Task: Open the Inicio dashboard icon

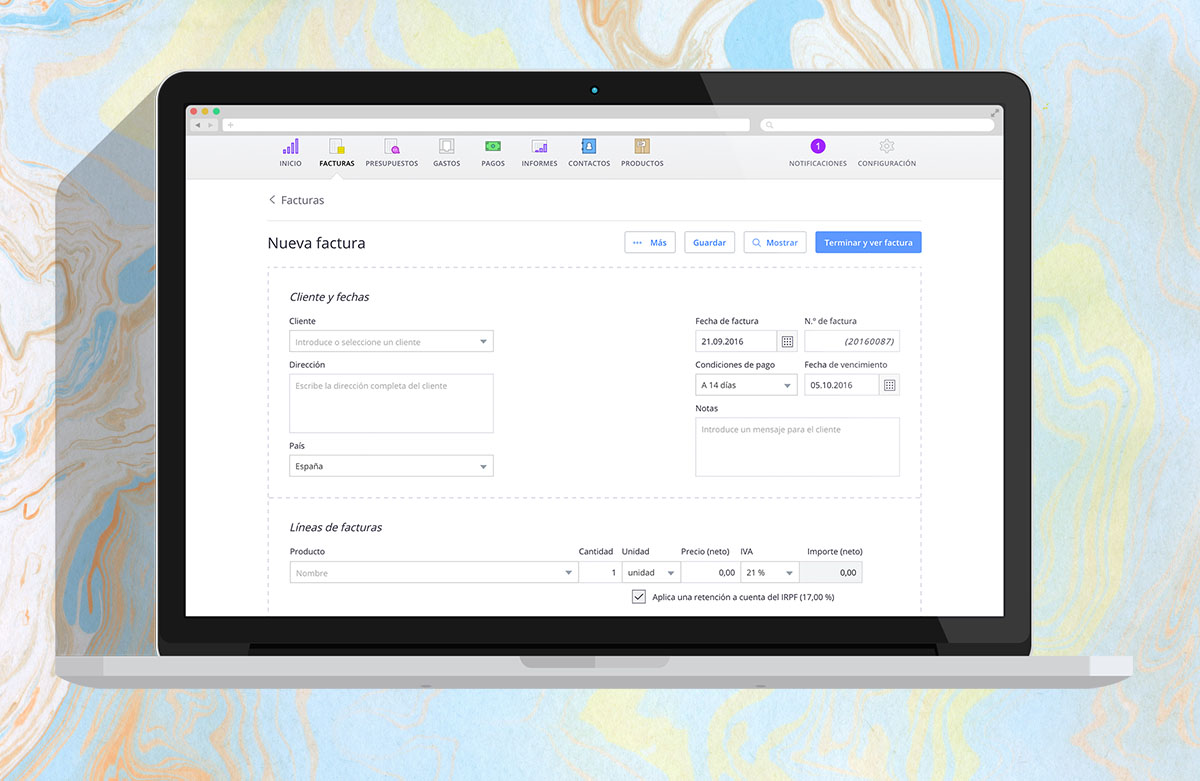Action: click(x=290, y=146)
